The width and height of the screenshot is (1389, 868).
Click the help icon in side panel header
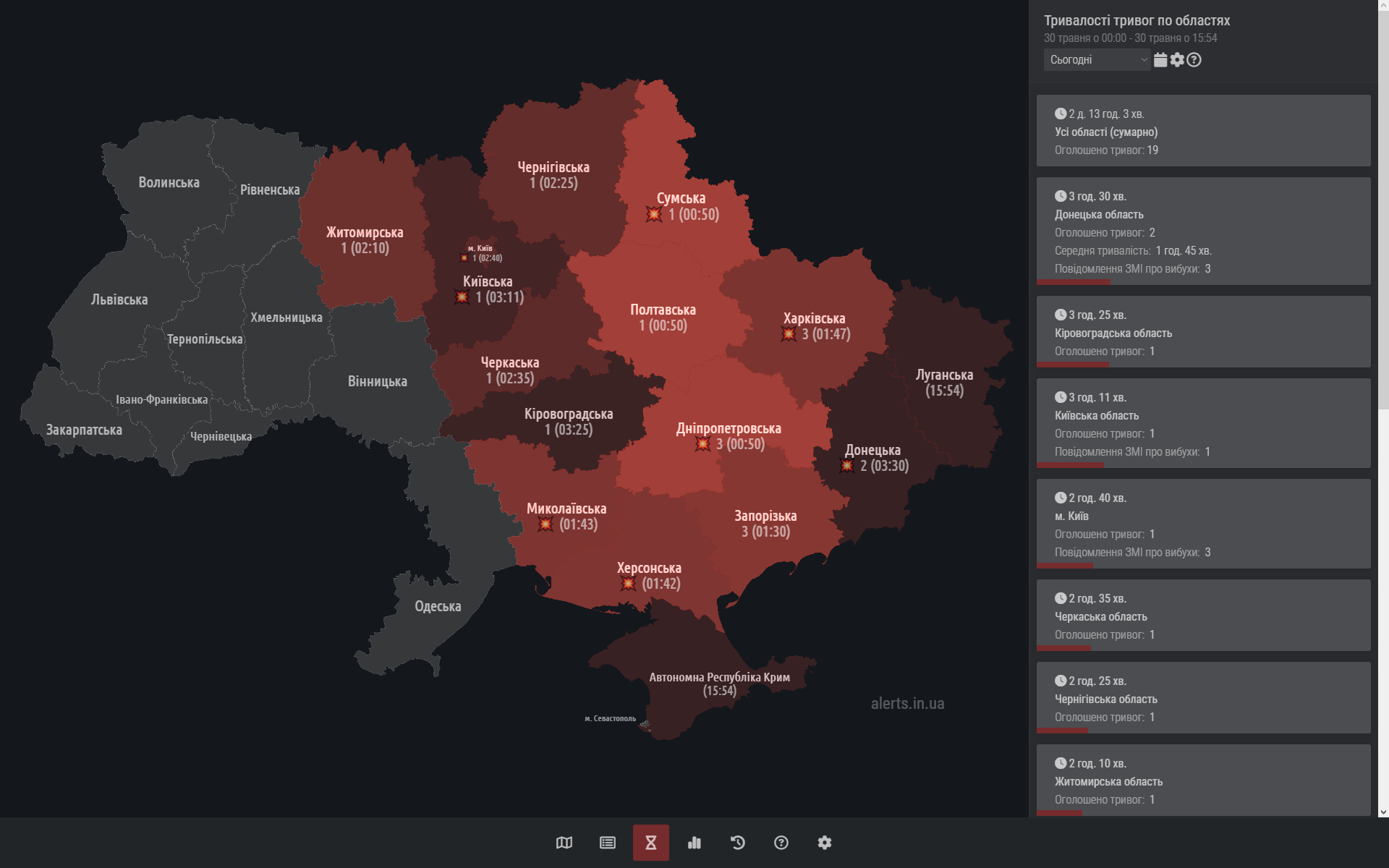(x=1194, y=60)
